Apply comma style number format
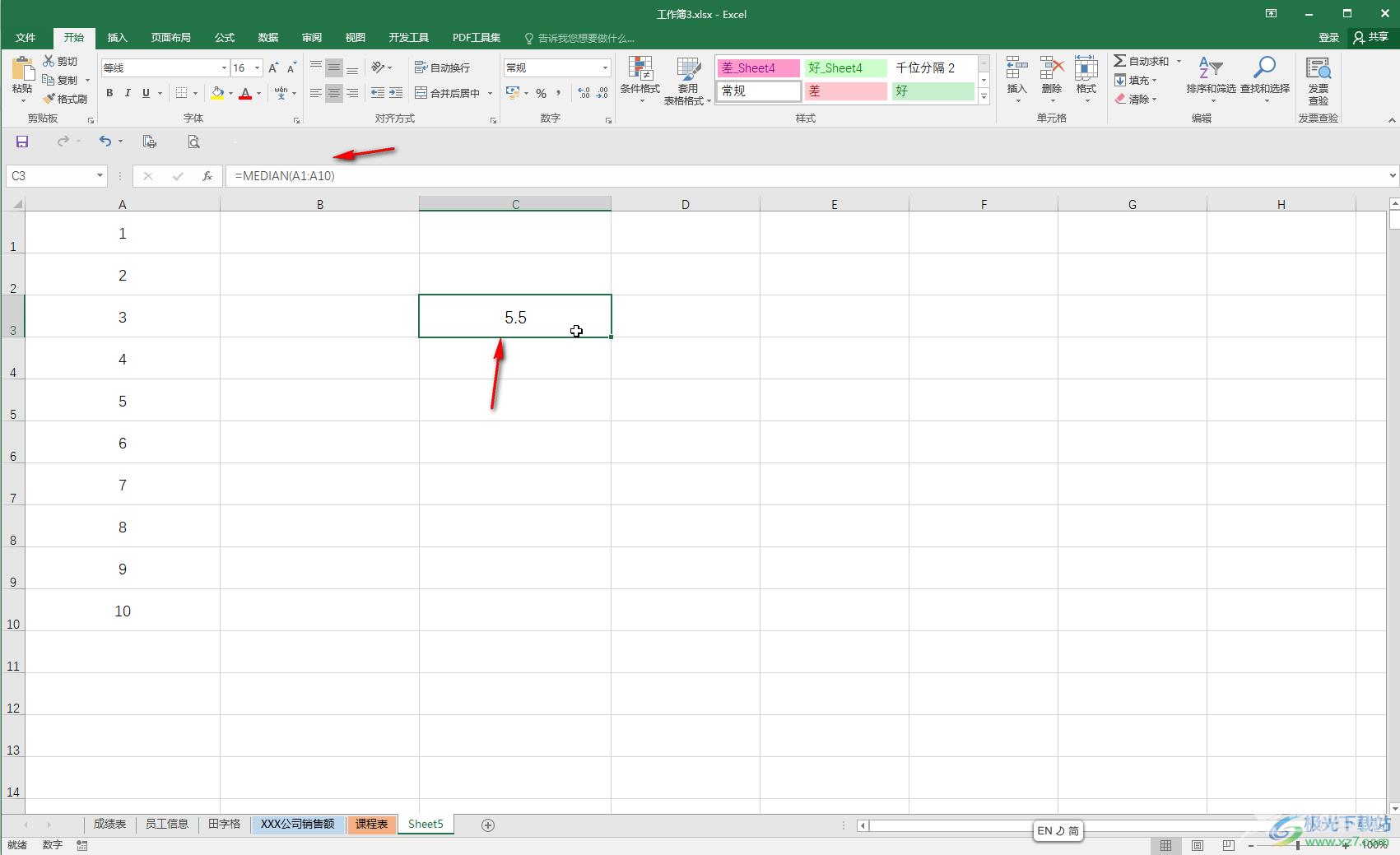This screenshot has height=855, width=1400. click(x=559, y=93)
